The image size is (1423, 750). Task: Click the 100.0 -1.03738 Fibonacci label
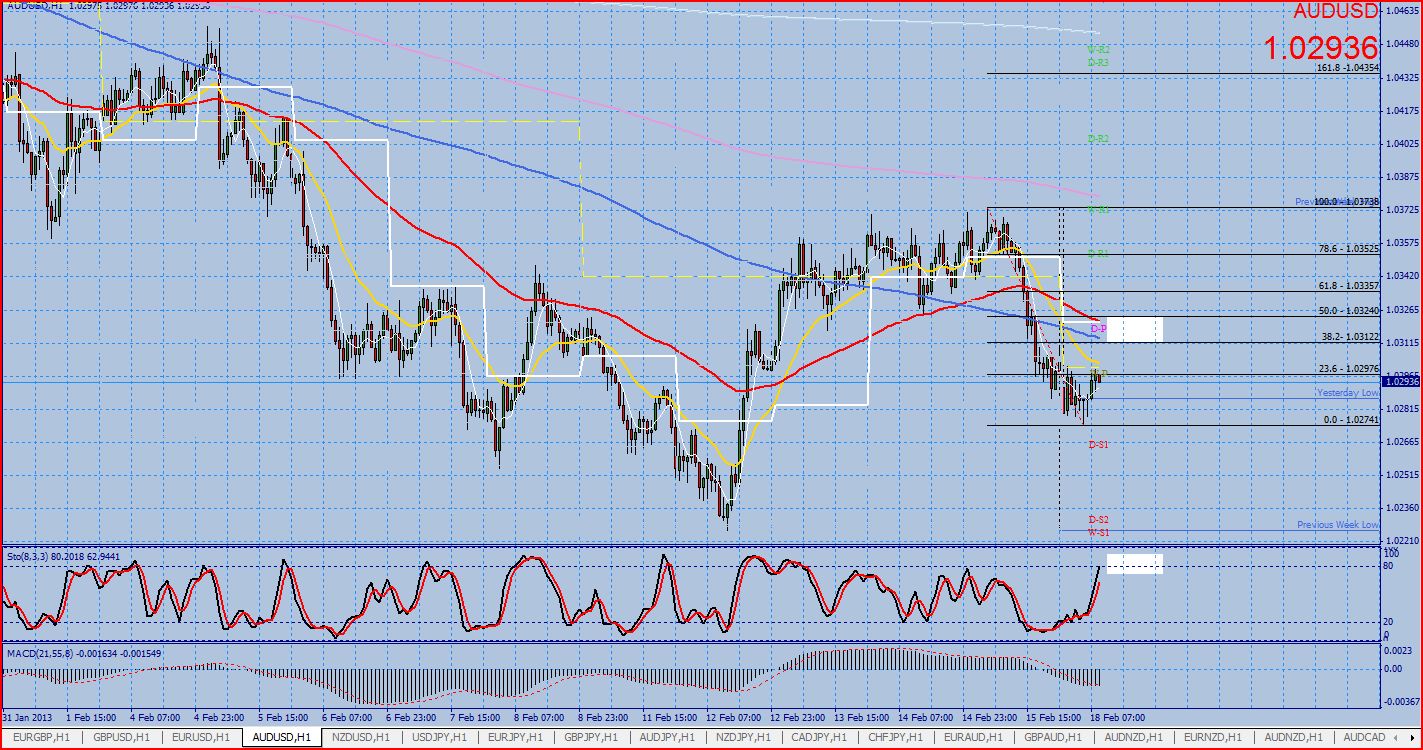pos(1349,202)
